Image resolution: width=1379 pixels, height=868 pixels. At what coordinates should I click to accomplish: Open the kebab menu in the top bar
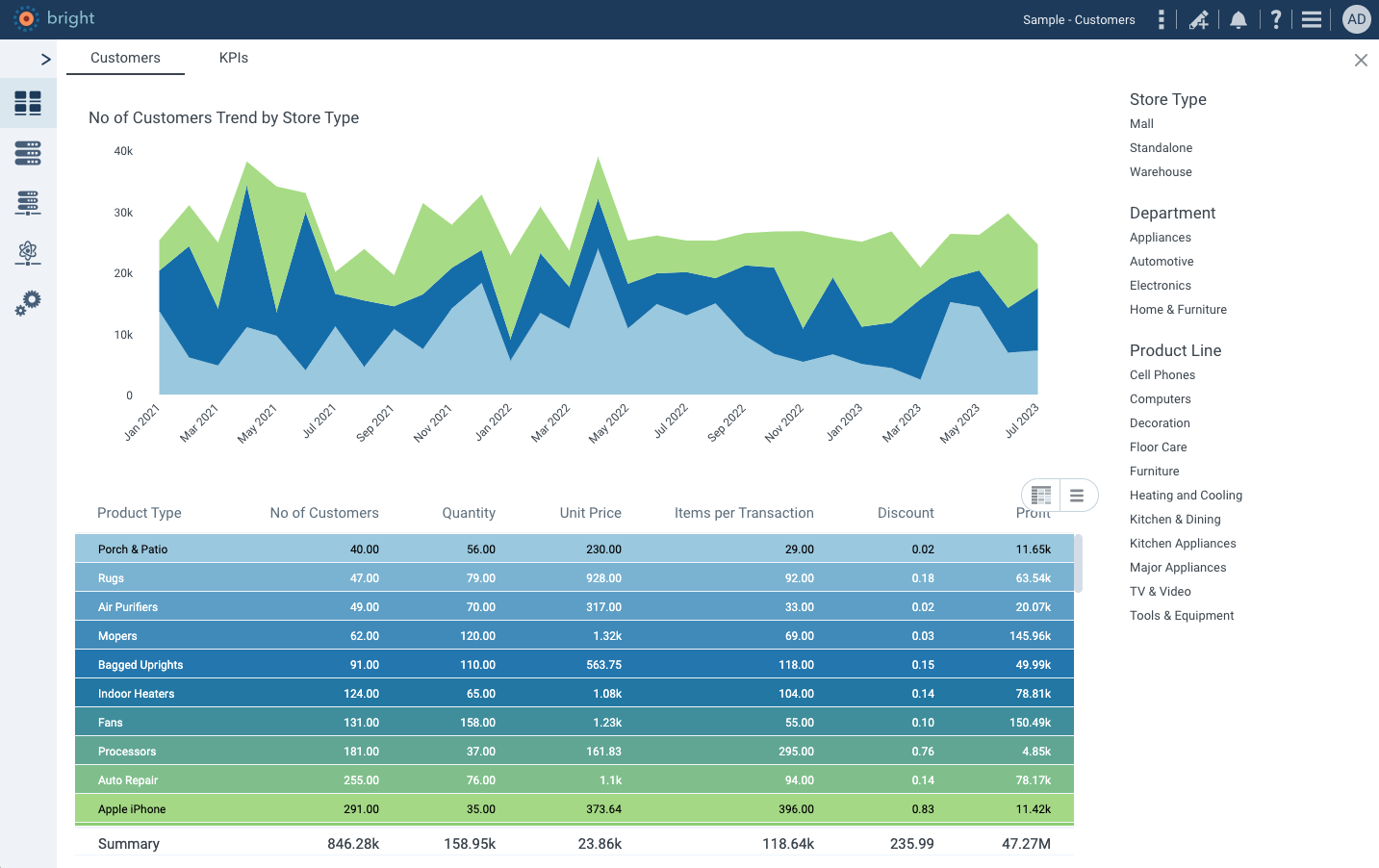tap(1162, 19)
